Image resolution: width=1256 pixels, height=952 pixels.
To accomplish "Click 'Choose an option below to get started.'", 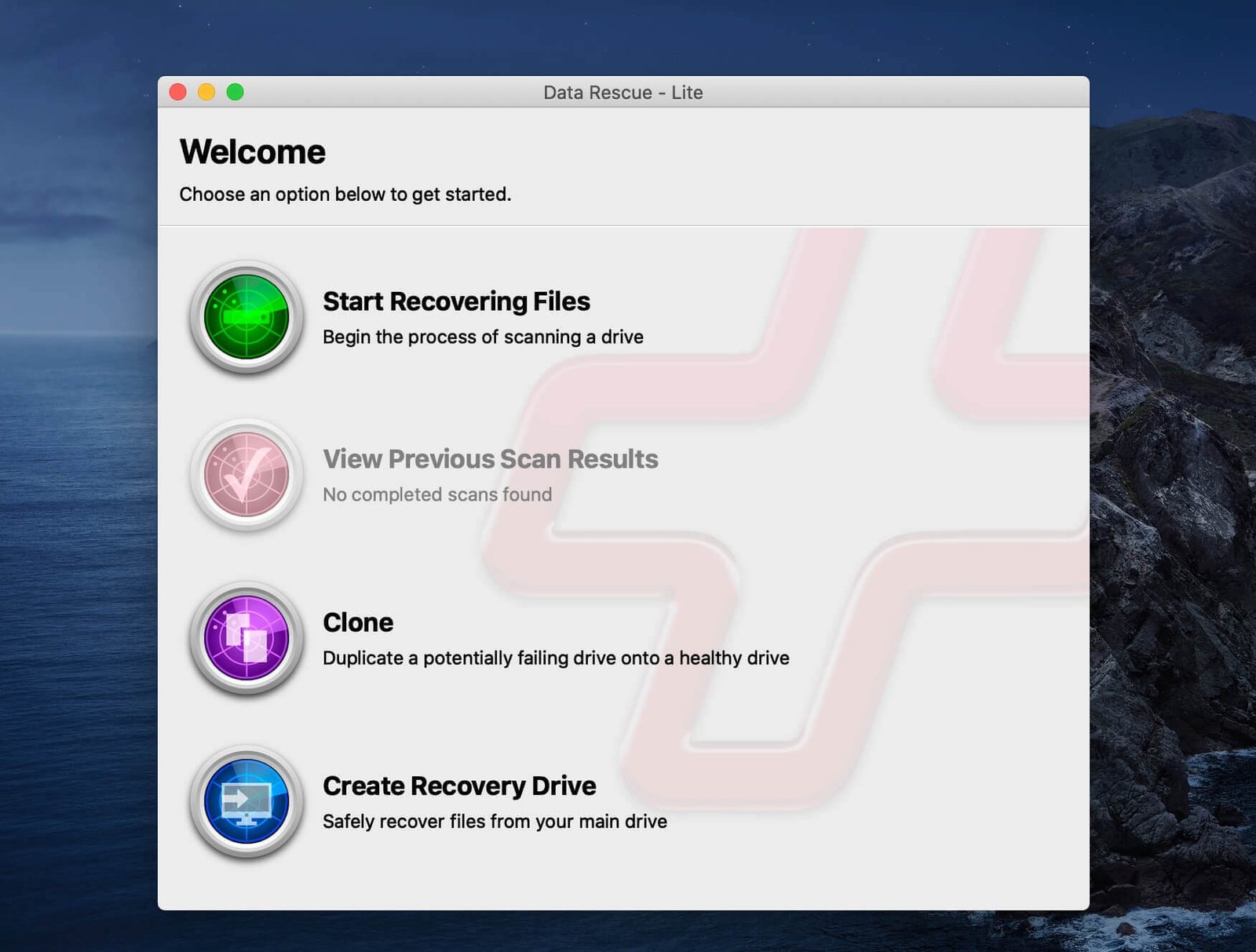I will [x=345, y=194].
